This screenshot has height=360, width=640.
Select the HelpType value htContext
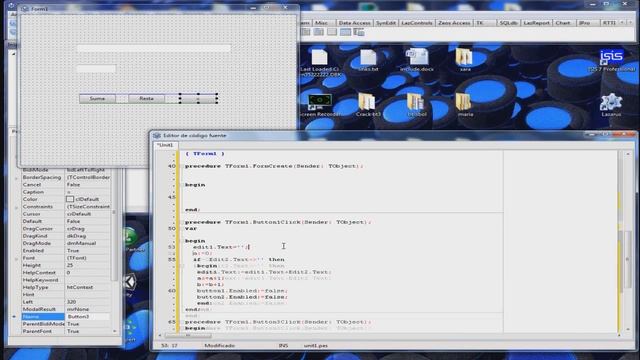click(87, 287)
